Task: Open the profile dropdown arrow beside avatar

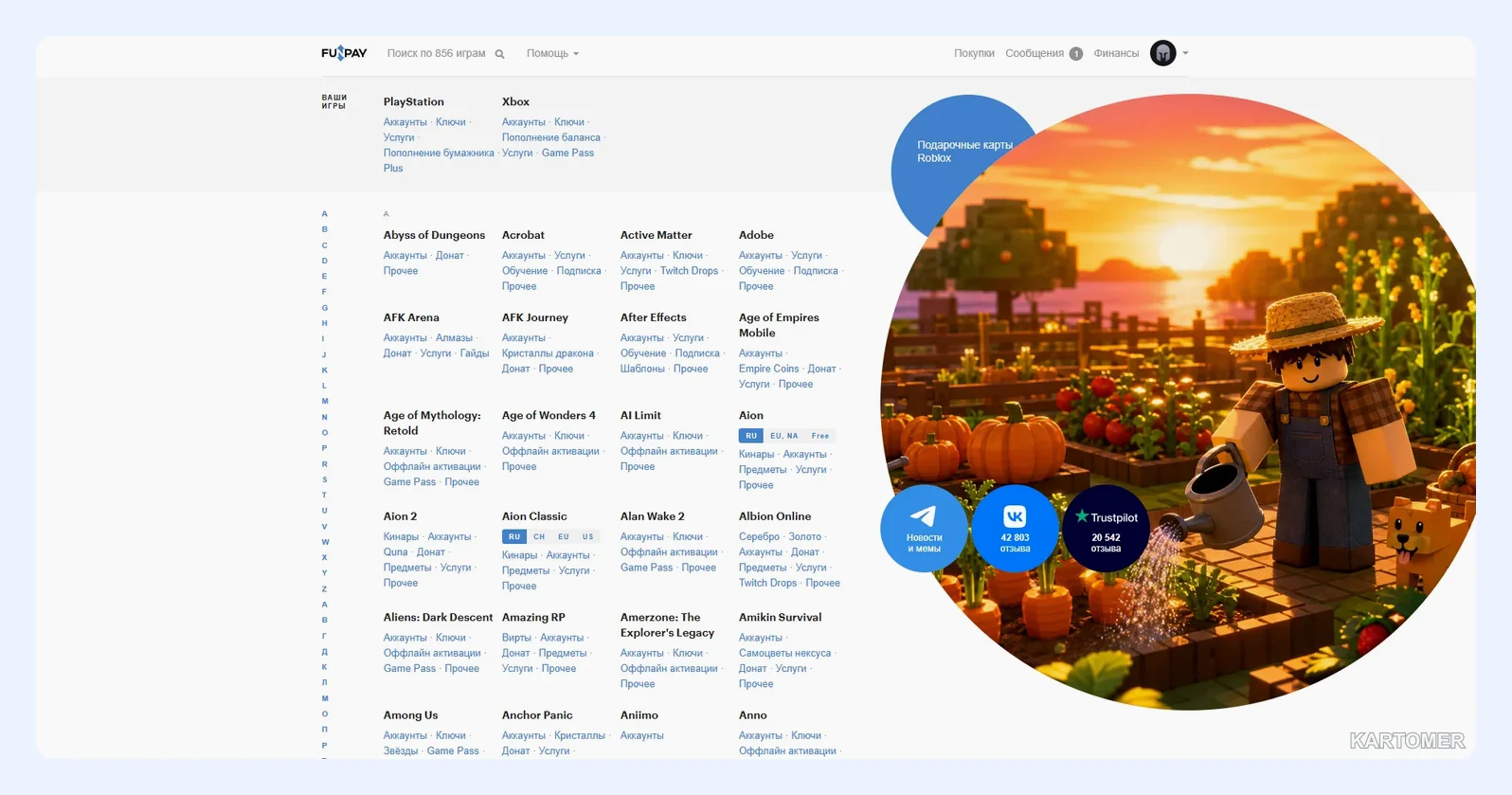Action: (1185, 53)
